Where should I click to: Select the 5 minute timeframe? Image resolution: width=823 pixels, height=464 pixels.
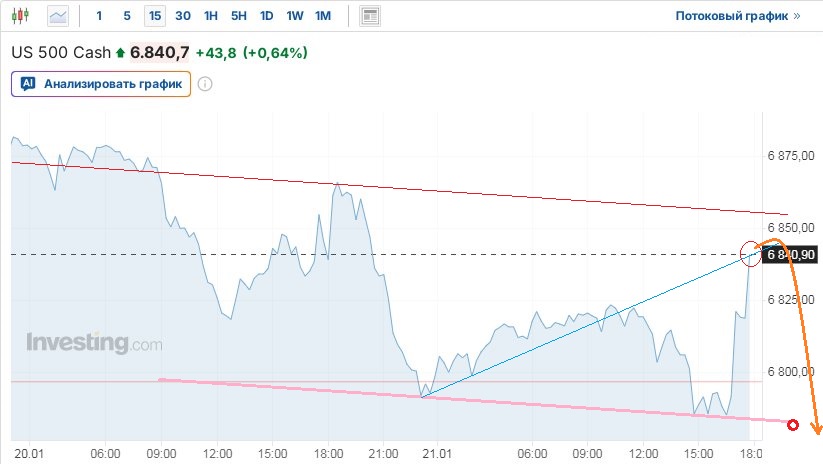coord(126,16)
